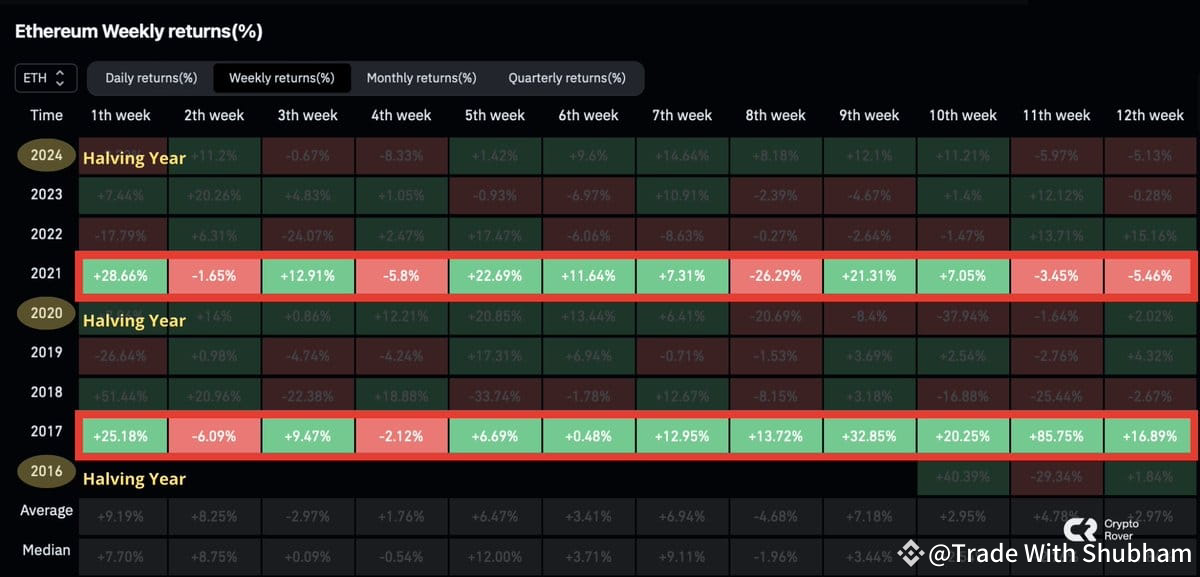Click the +13.72% cell in 2017
The width and height of the screenshot is (1200, 577).
coord(776,437)
